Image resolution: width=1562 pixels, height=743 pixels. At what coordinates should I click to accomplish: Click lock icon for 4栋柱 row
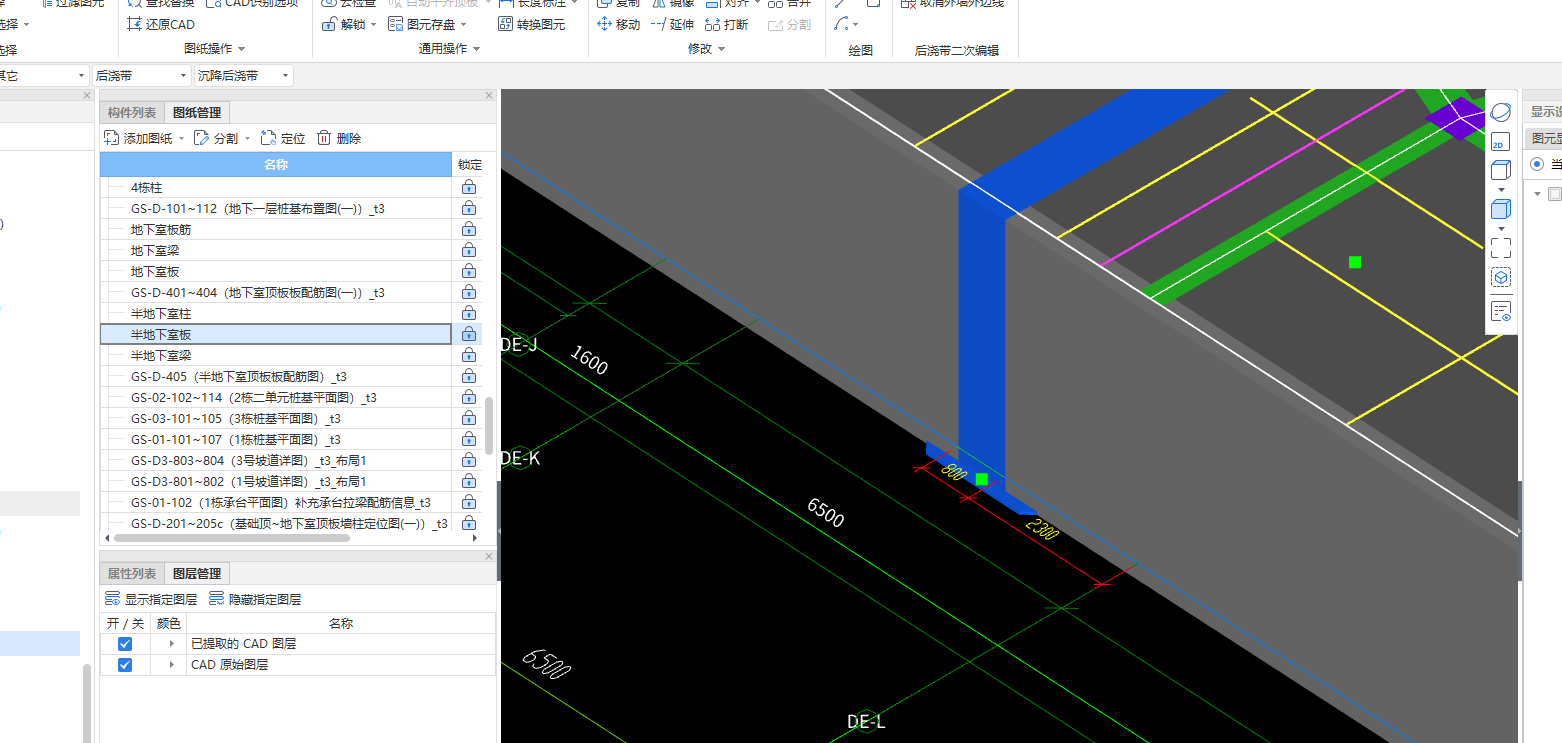[x=468, y=187]
